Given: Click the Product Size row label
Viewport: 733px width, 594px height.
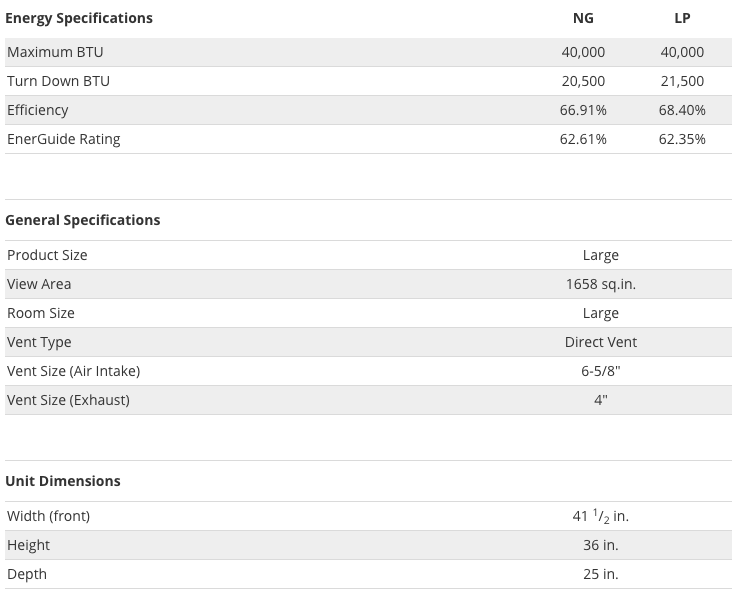Looking at the screenshot, I should point(47,255).
